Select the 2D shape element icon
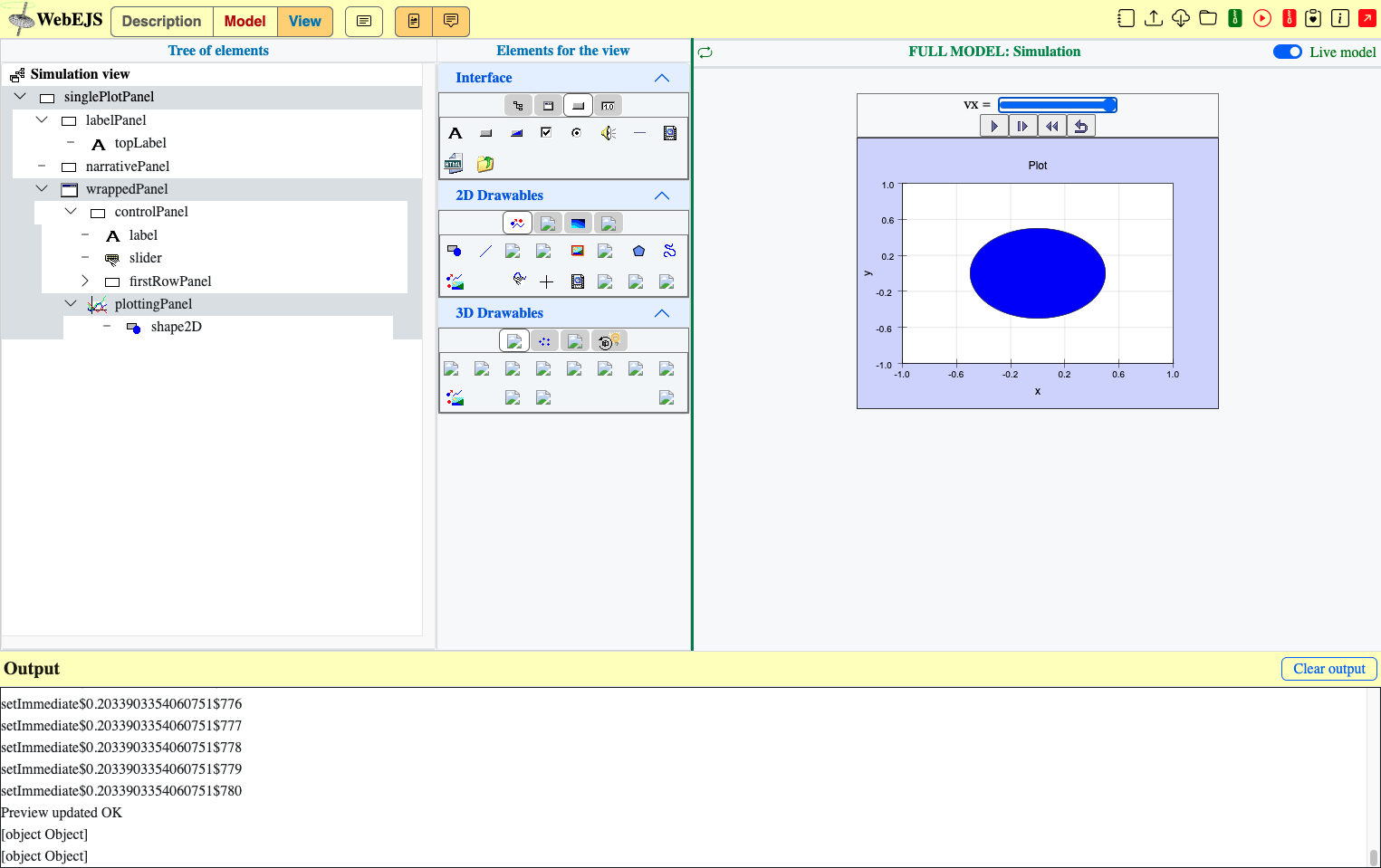The height and width of the screenshot is (868, 1381). 455,251
